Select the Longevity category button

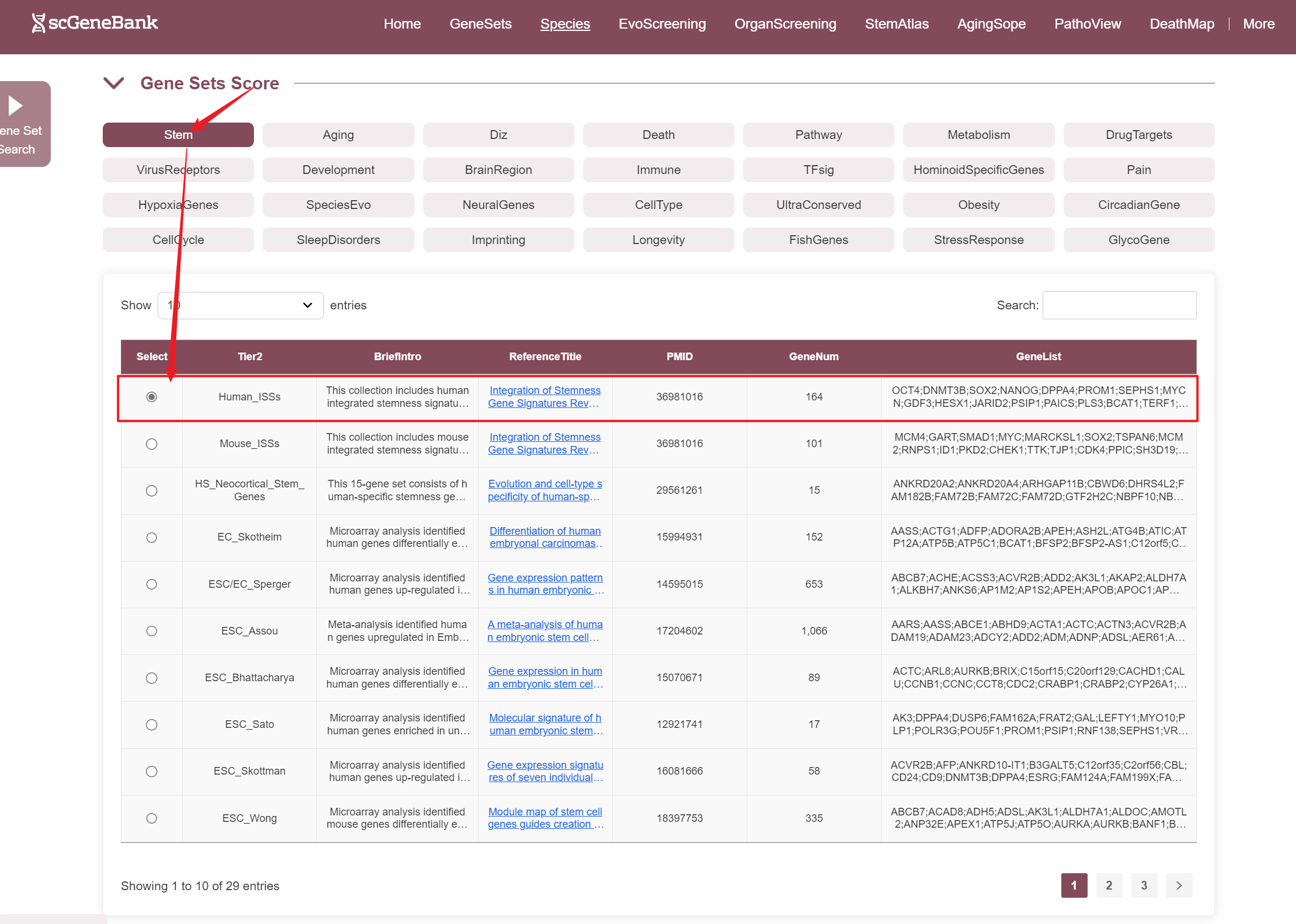658,240
